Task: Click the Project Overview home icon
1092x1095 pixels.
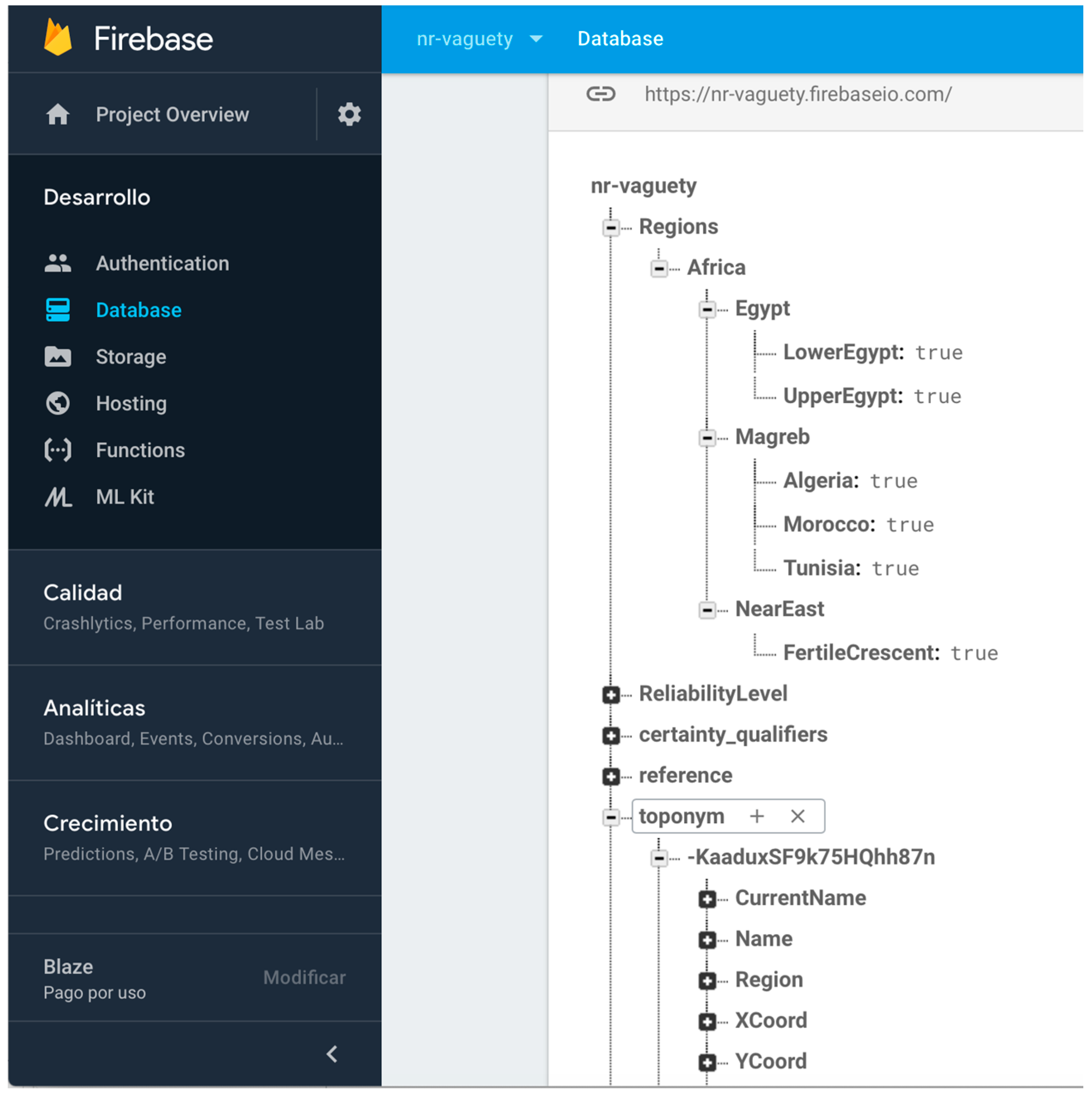Action: pos(58,115)
